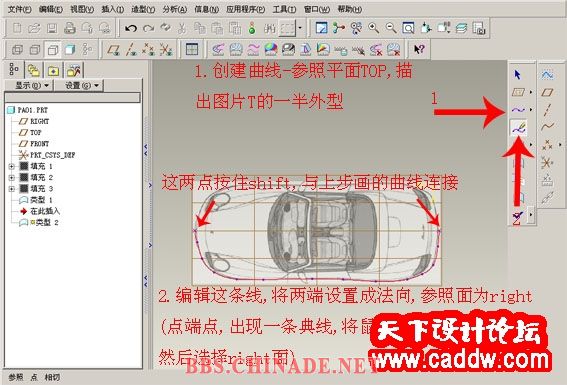The width and height of the screenshot is (567, 385).
Task: Toggle shaded display mode cube icon
Action: click(70, 49)
